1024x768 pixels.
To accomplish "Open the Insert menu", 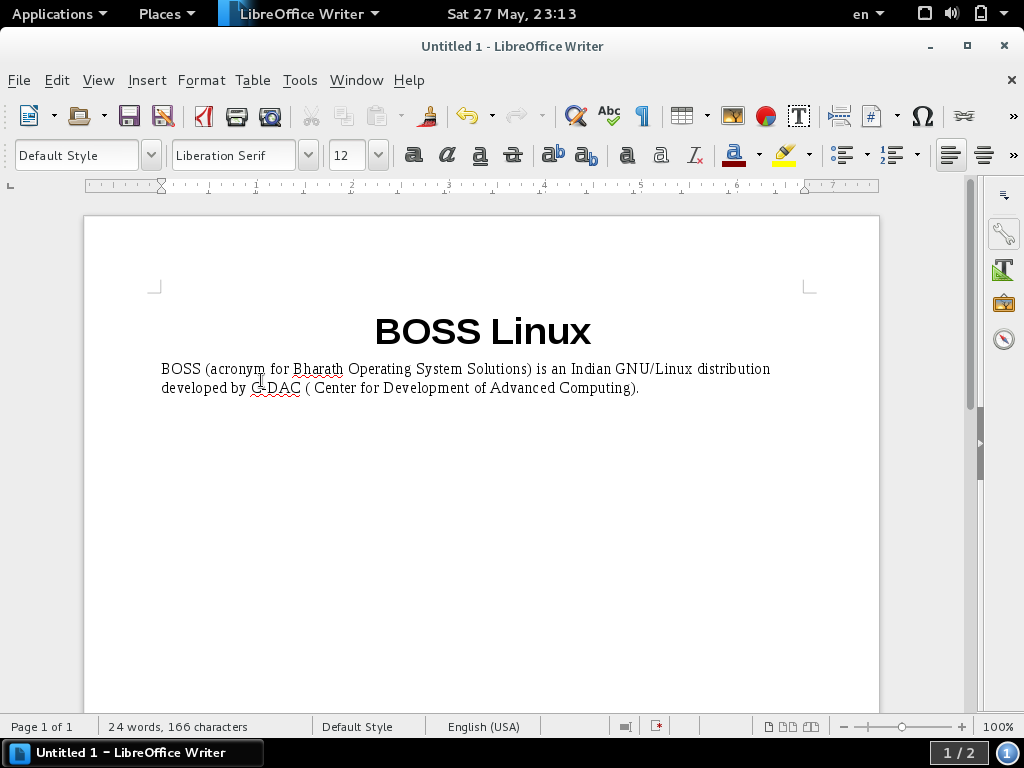I will (x=147, y=80).
